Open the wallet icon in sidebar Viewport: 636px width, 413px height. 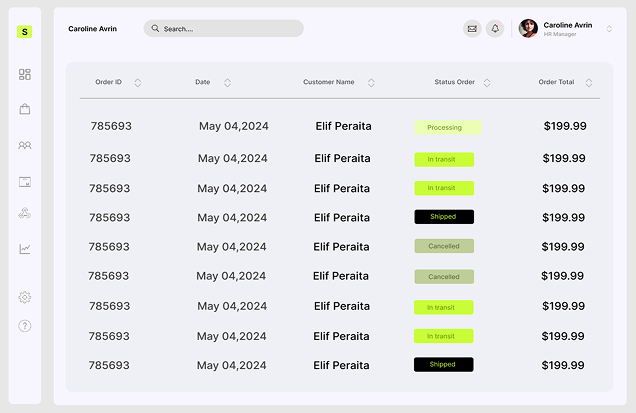point(25,181)
